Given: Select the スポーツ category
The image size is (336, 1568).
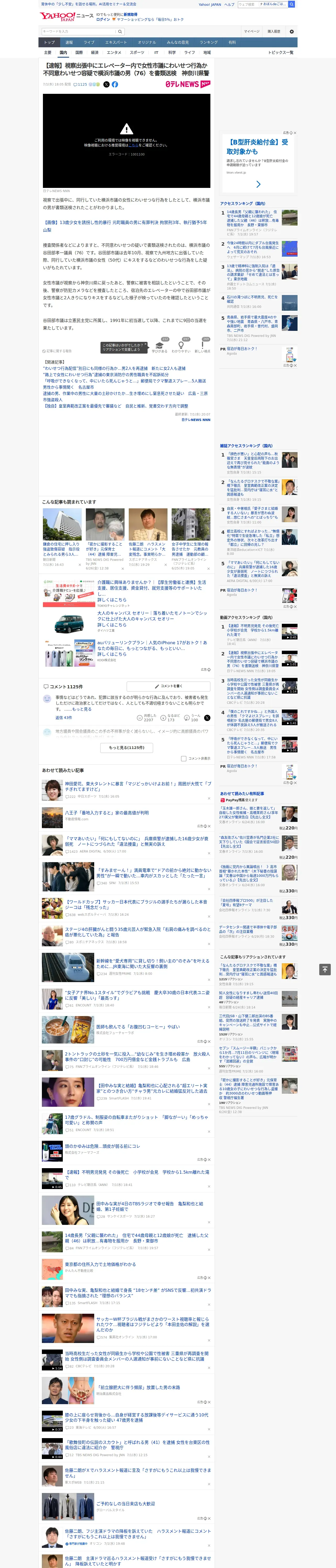Looking at the screenshot, I should 137,52.
